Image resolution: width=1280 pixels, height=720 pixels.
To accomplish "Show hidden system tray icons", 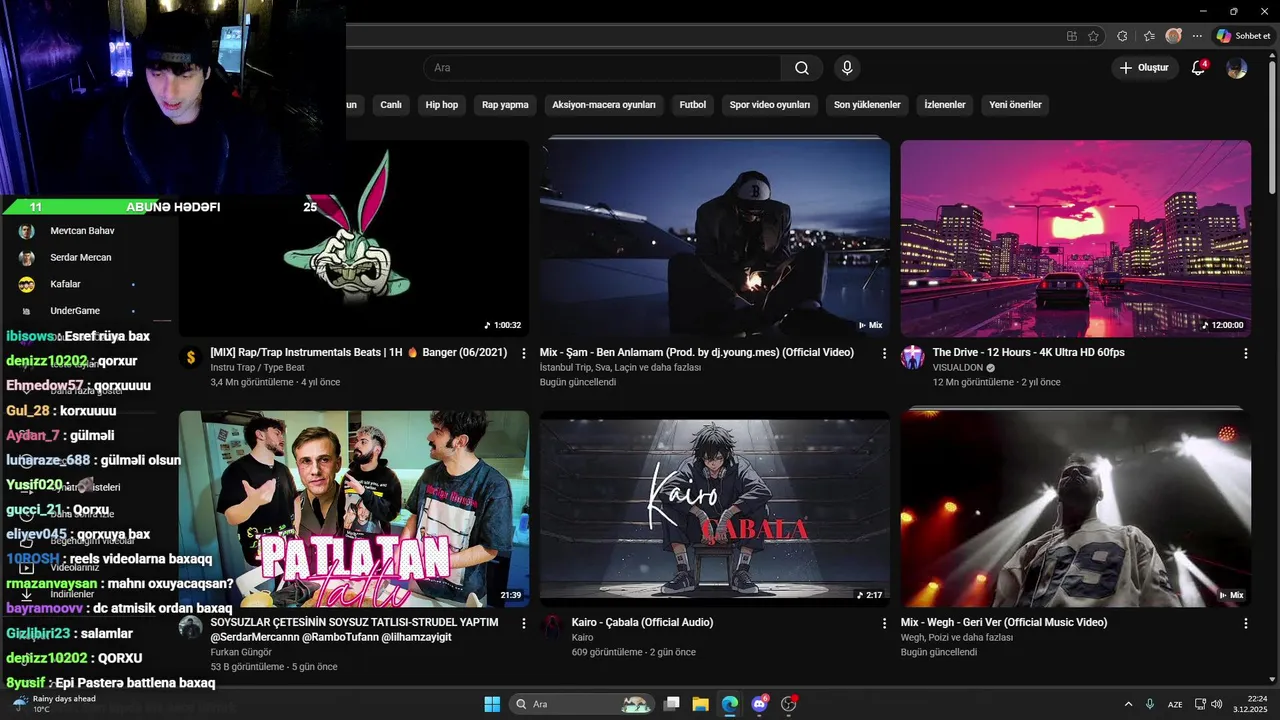I will tap(1128, 704).
